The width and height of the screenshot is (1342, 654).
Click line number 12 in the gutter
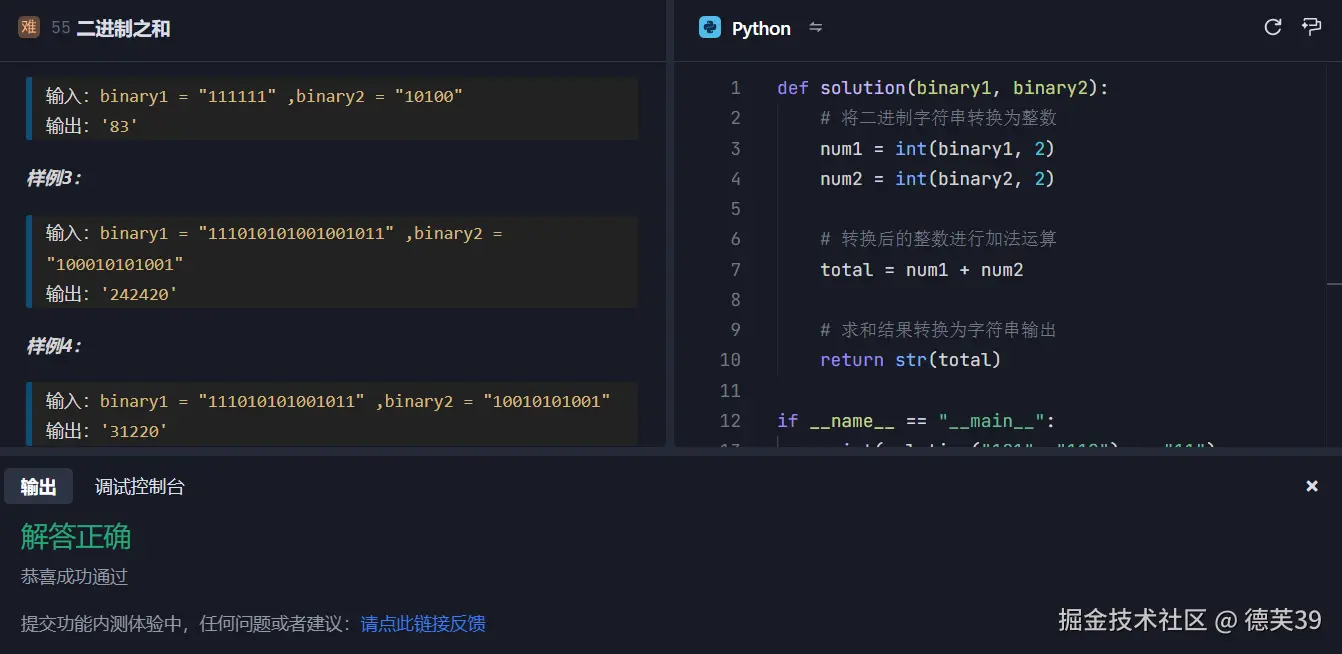730,421
